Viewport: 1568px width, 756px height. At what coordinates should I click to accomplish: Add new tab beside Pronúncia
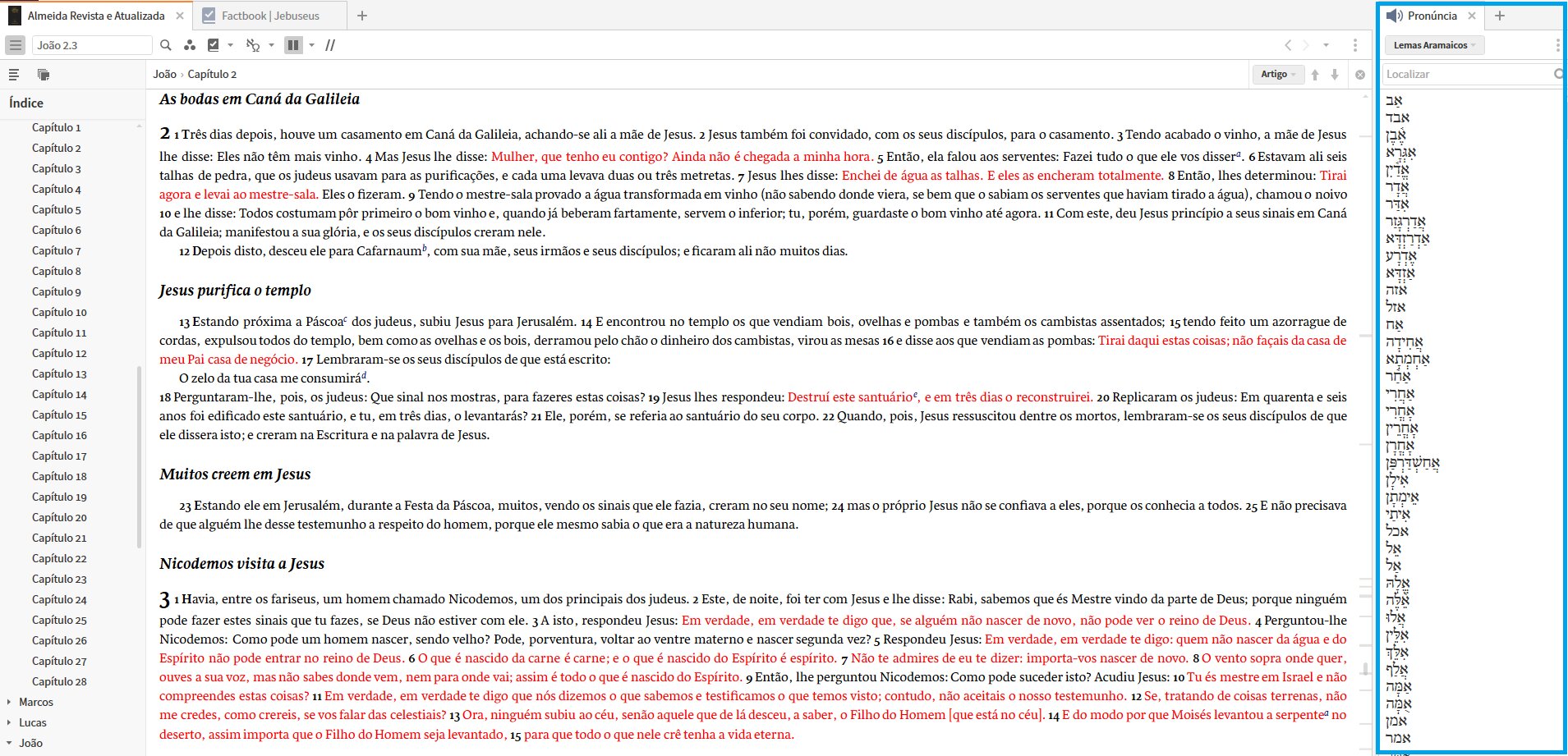[1500, 16]
